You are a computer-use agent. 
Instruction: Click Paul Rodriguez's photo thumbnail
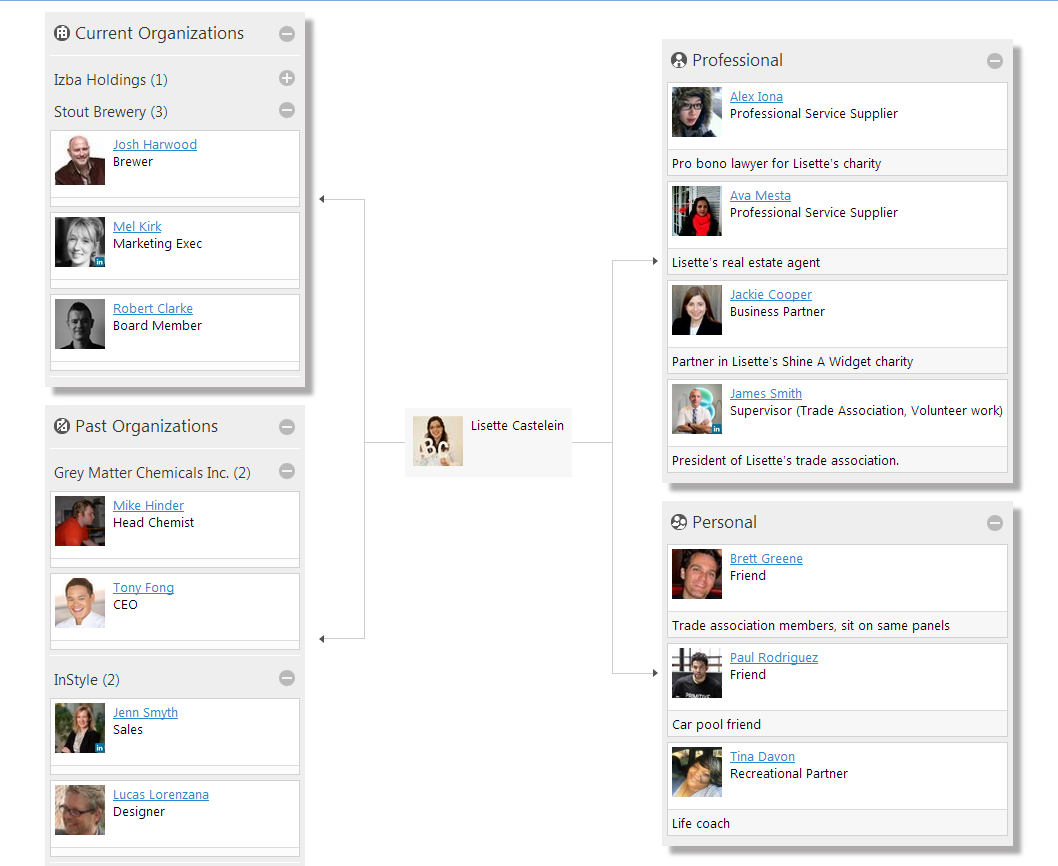point(697,673)
